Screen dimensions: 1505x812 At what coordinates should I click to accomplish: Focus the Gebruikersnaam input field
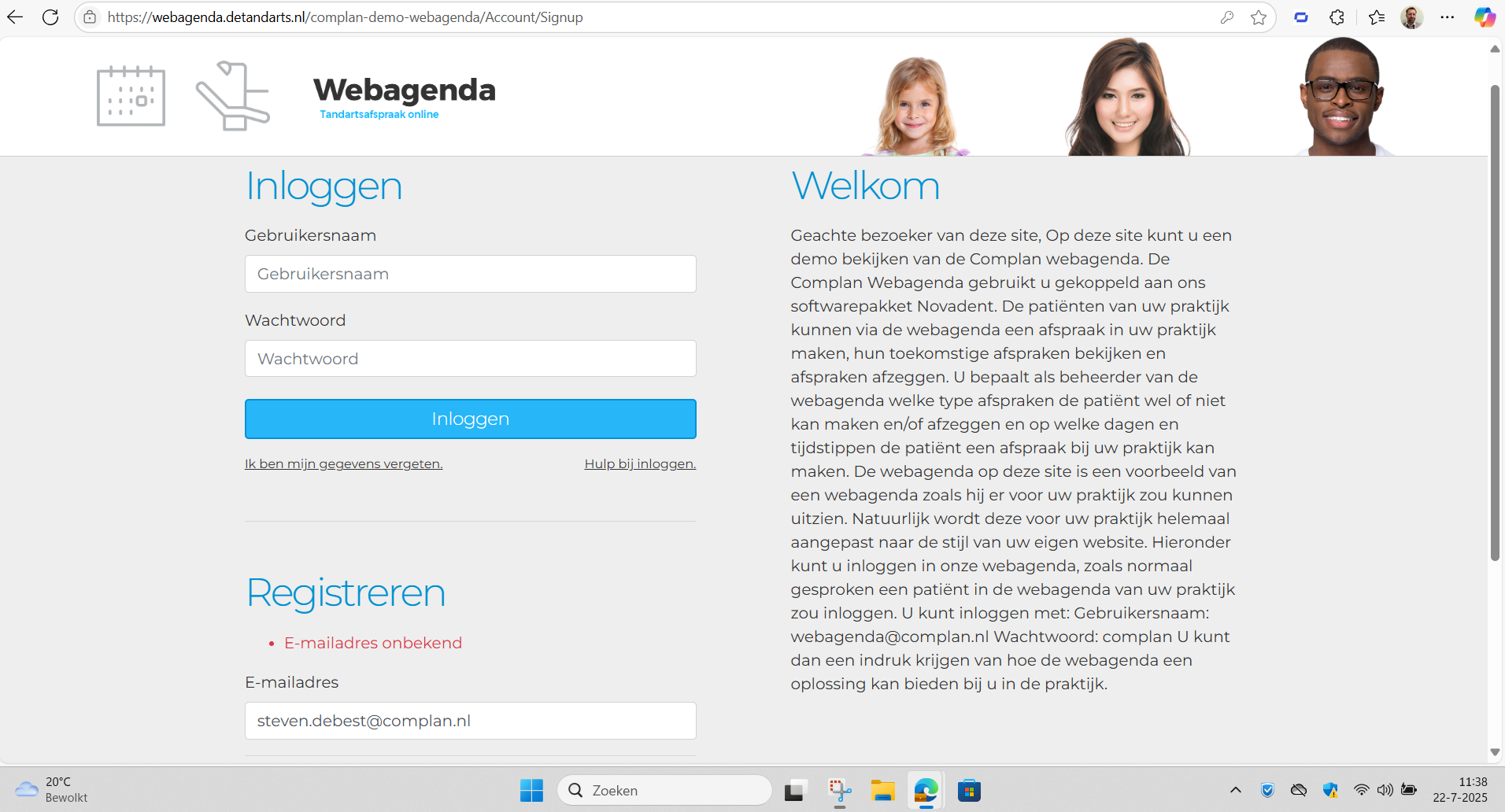(x=470, y=274)
